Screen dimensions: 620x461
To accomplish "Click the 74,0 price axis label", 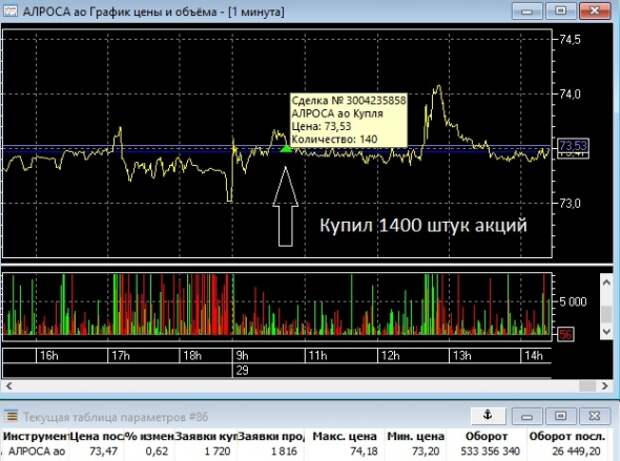I will tap(570, 94).
